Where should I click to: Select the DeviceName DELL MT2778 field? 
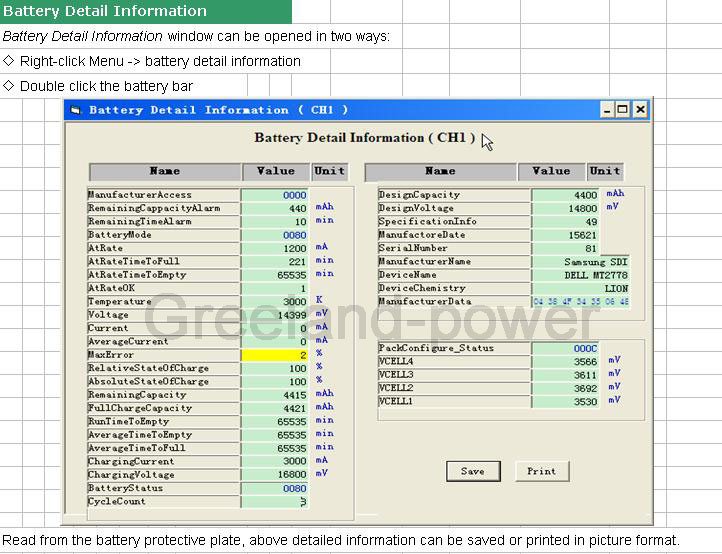(x=580, y=275)
